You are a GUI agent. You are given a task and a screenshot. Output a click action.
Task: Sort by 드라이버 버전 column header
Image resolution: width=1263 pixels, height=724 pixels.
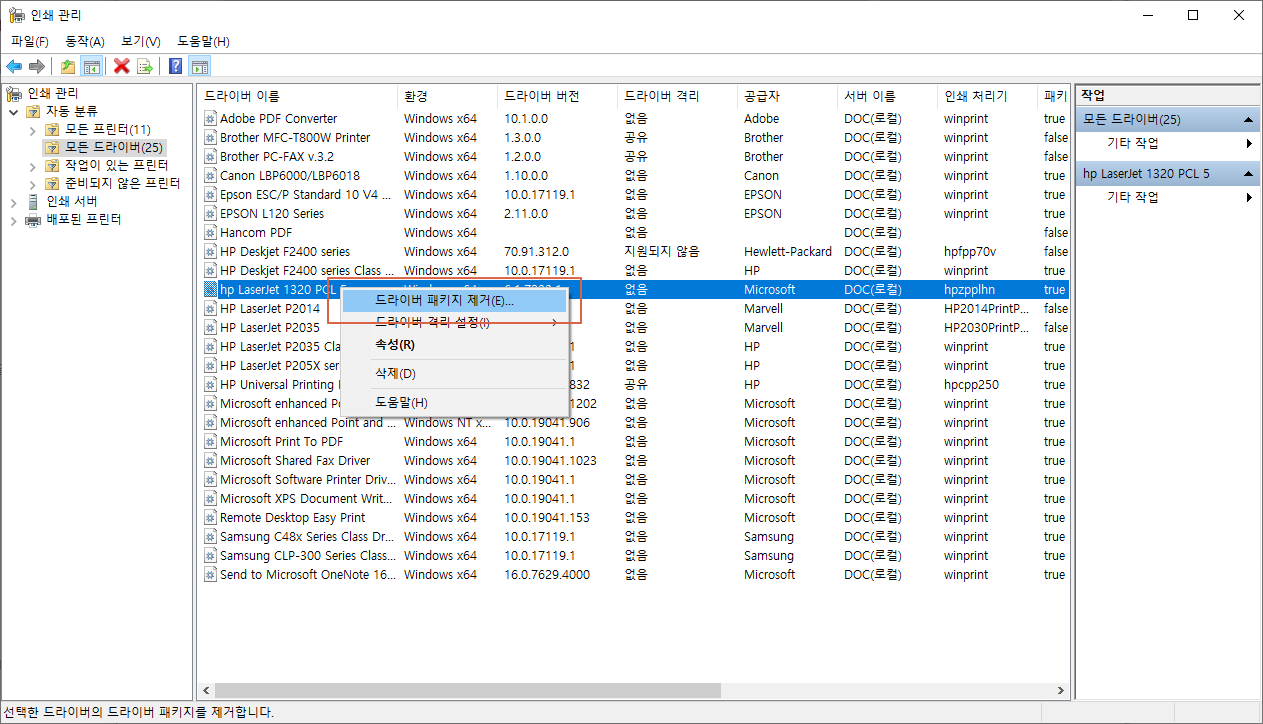coord(557,97)
